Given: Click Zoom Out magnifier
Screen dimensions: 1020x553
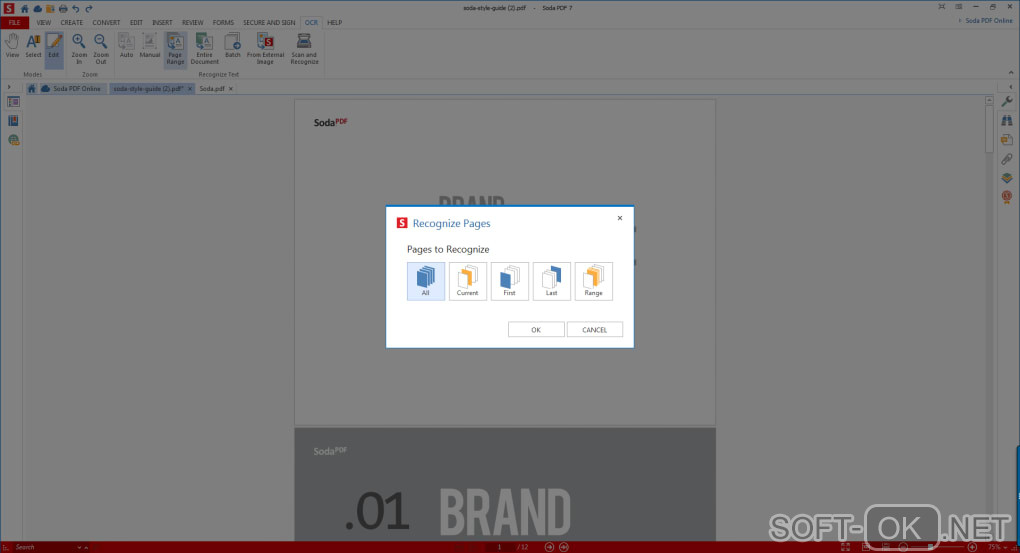Looking at the screenshot, I should (101, 49).
